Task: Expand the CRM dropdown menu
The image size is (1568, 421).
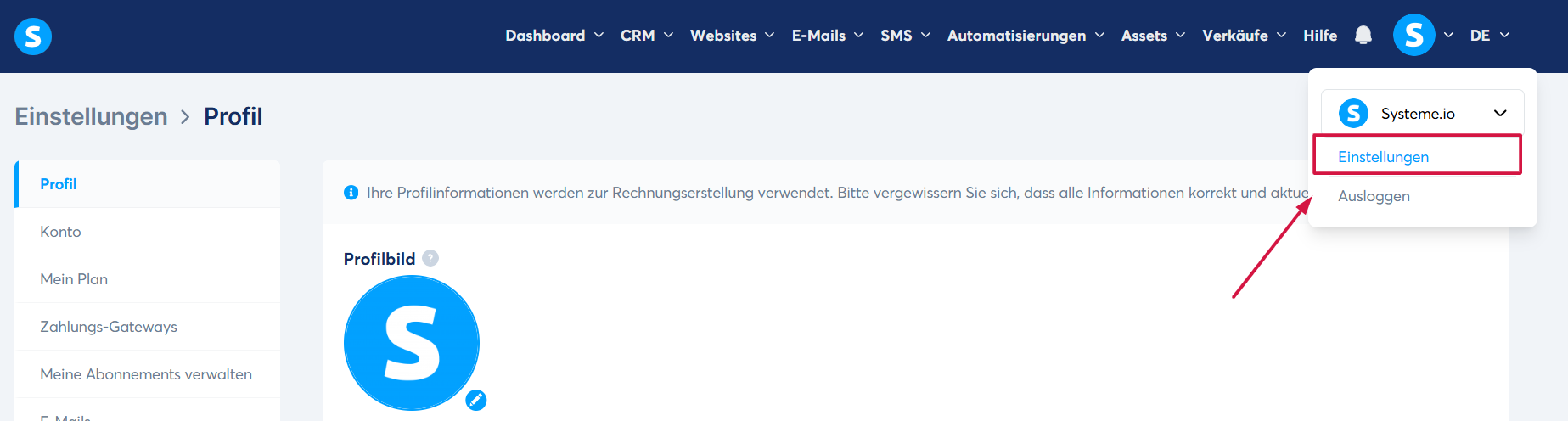Action: [x=647, y=36]
